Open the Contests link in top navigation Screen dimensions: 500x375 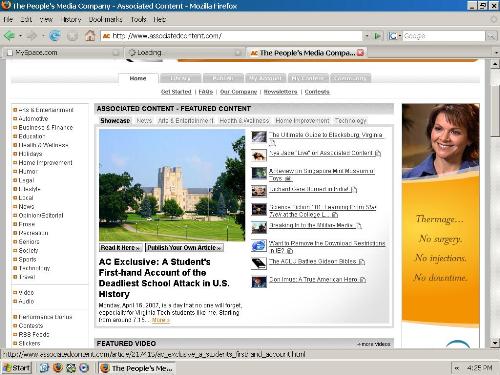coord(317,92)
